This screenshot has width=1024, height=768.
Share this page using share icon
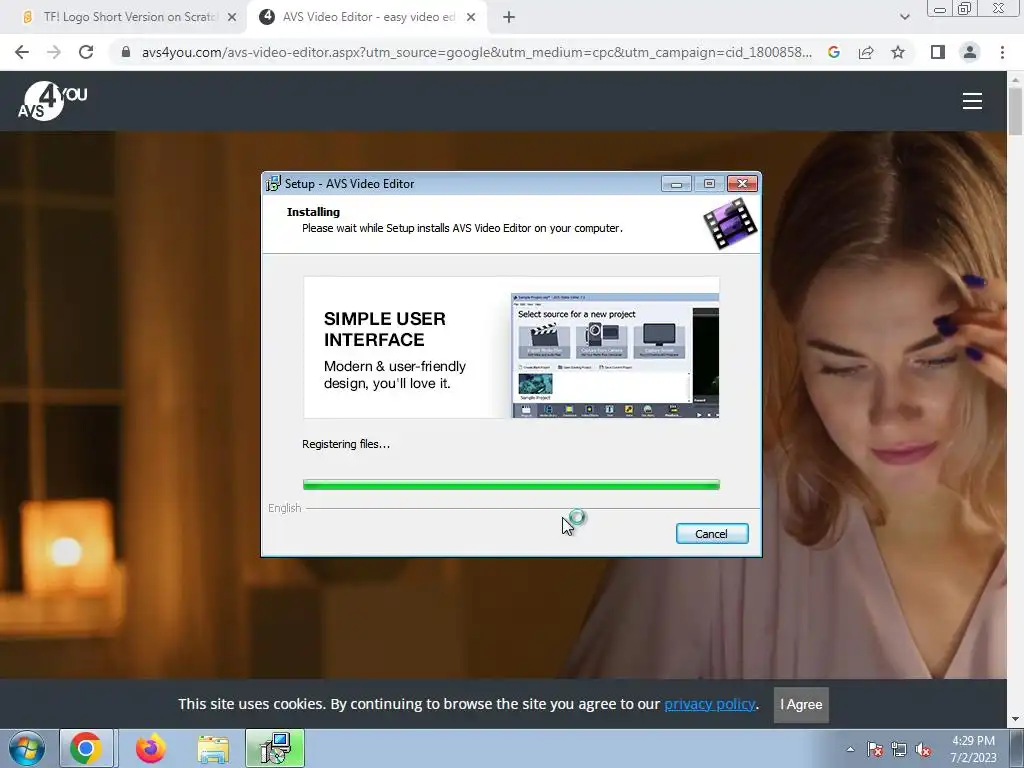click(866, 52)
